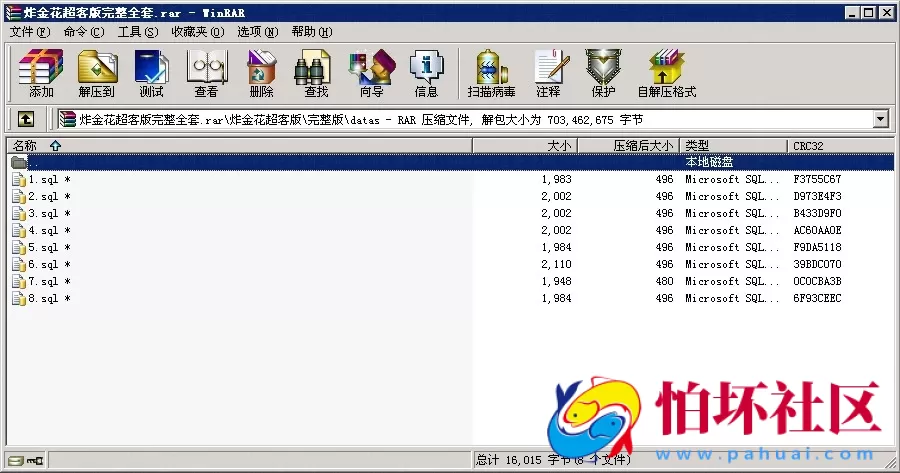Open the 工具(S) menu
This screenshot has height=473, width=900.
pyautogui.click(x=138, y=32)
